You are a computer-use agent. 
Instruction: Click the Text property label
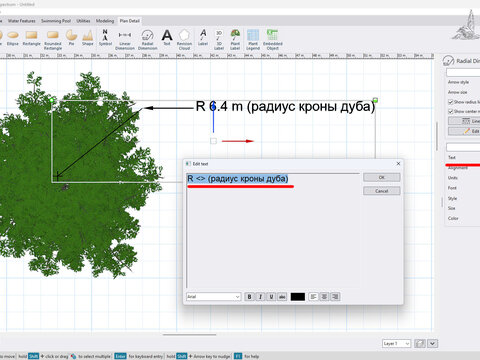[452, 157]
